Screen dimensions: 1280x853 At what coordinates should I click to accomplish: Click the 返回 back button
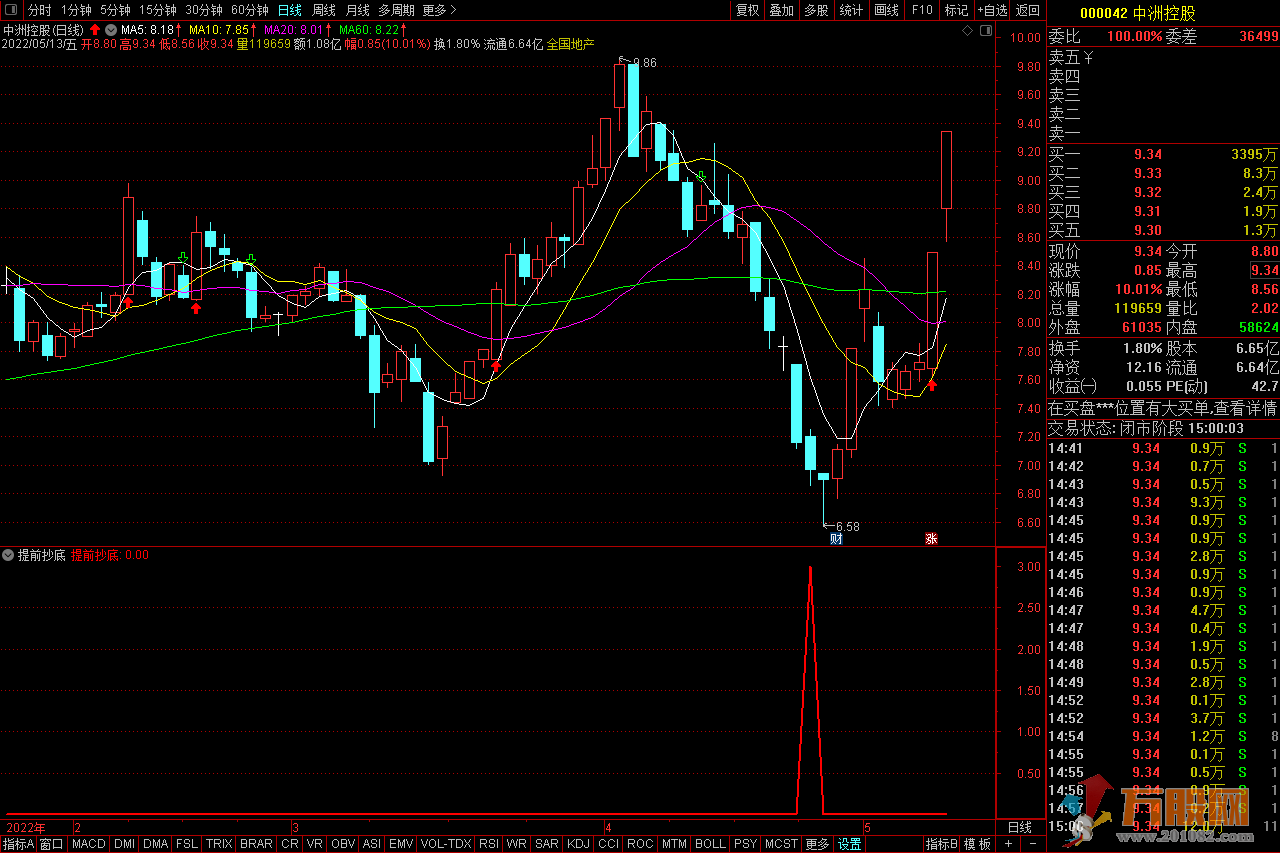click(x=1028, y=10)
